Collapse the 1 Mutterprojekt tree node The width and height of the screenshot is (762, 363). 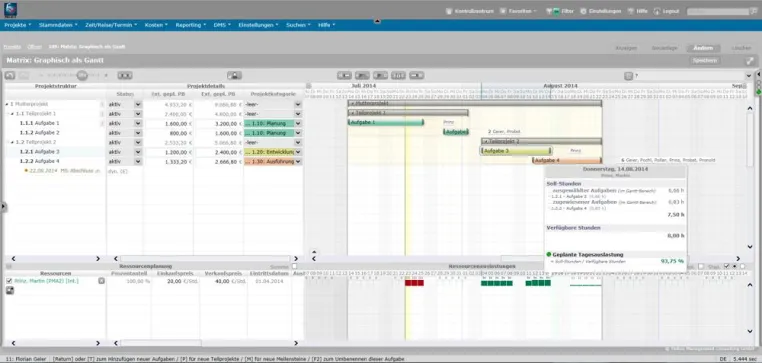coord(7,104)
